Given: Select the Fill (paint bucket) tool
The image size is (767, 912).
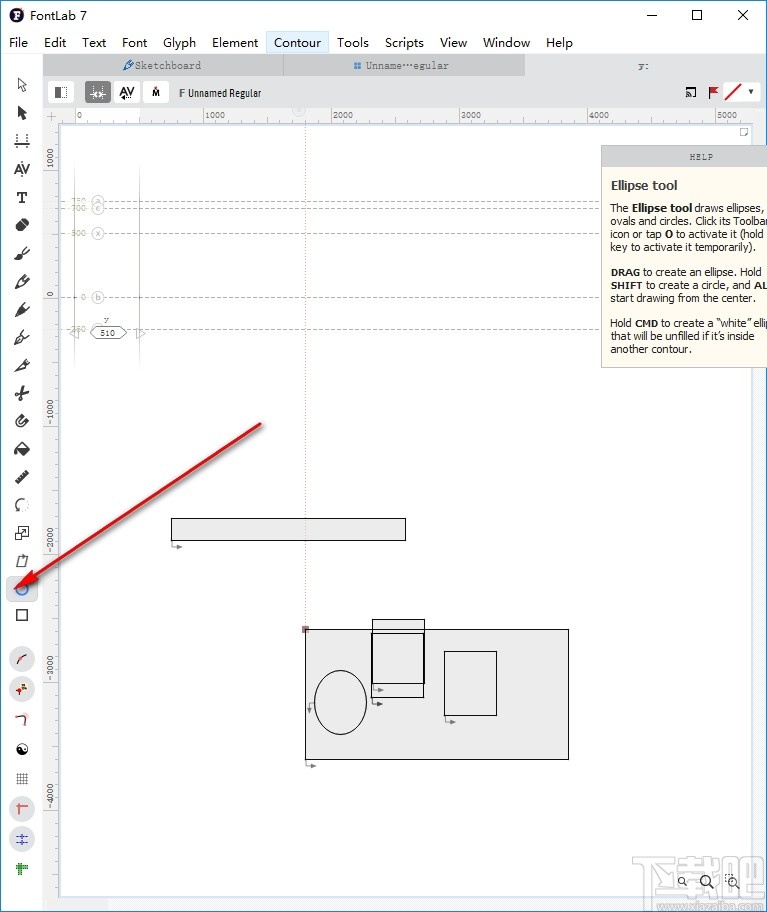Looking at the screenshot, I should point(22,448).
